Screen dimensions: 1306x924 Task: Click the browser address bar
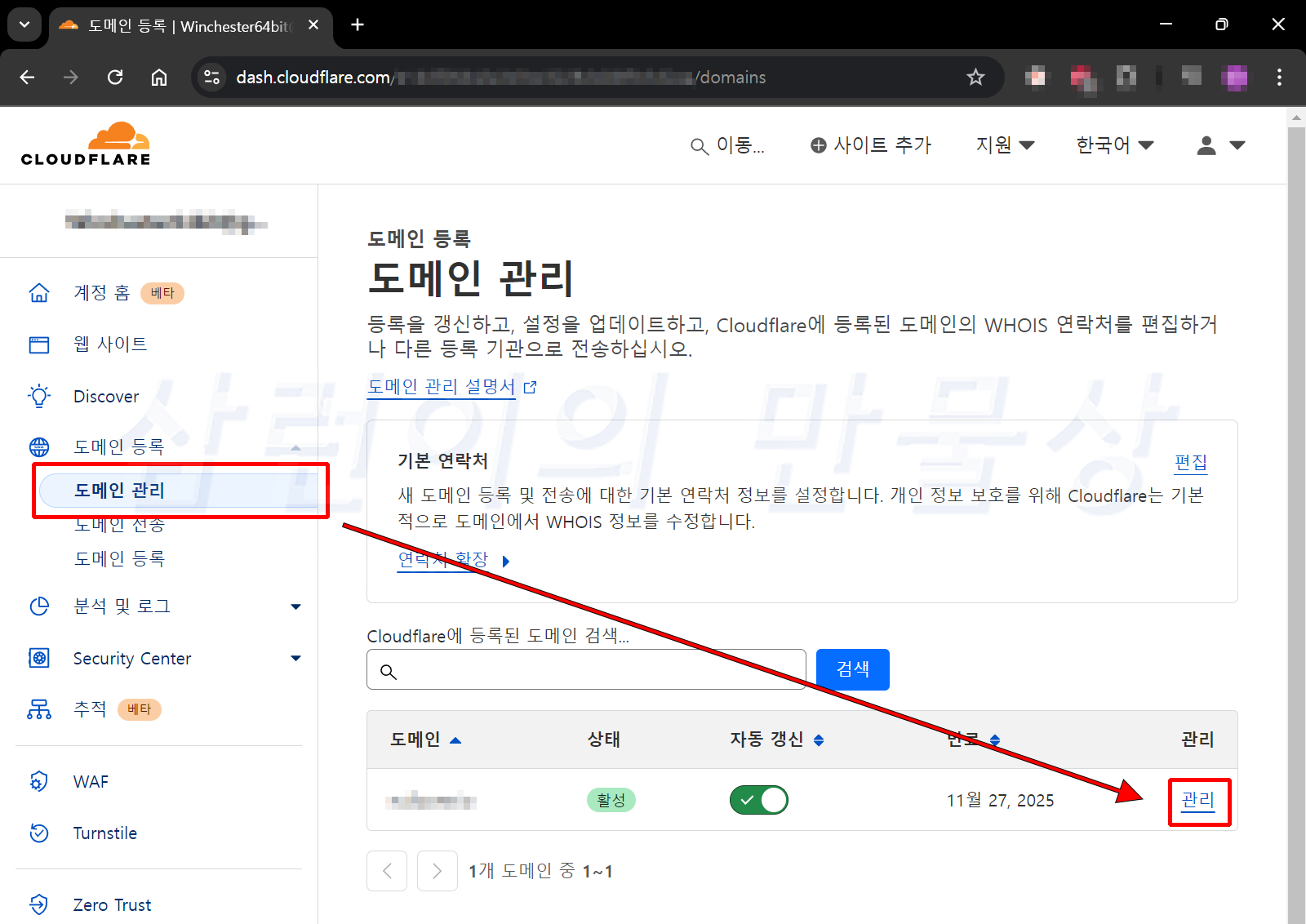(597, 77)
